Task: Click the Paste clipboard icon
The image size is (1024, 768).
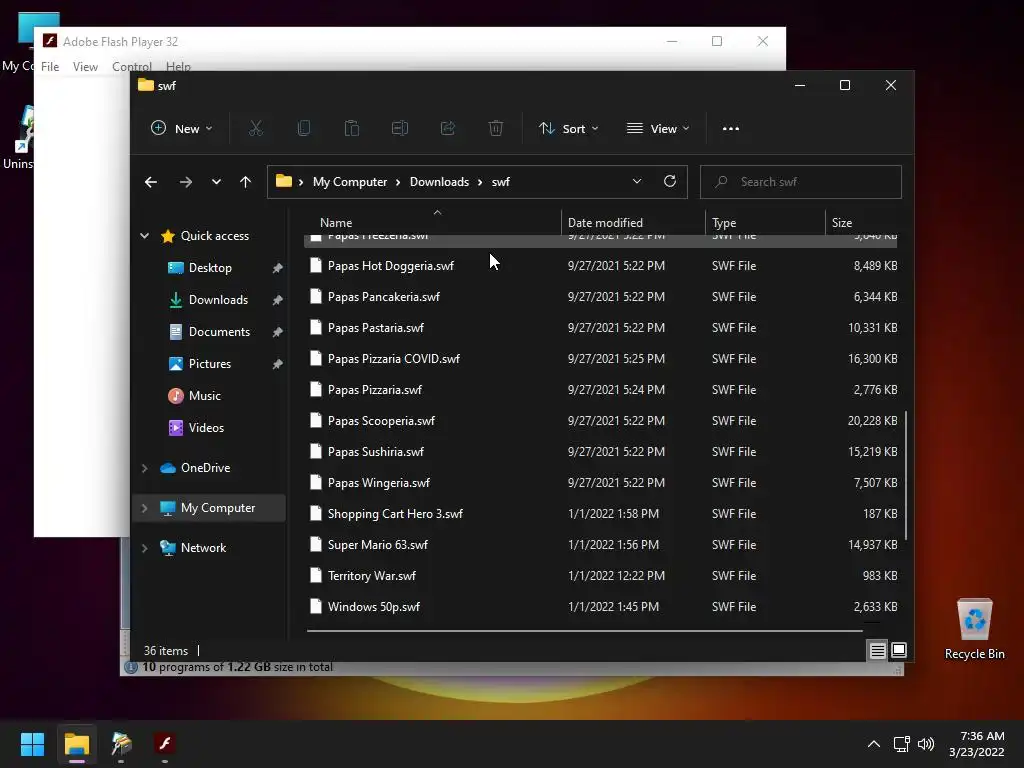Action: pos(351,128)
